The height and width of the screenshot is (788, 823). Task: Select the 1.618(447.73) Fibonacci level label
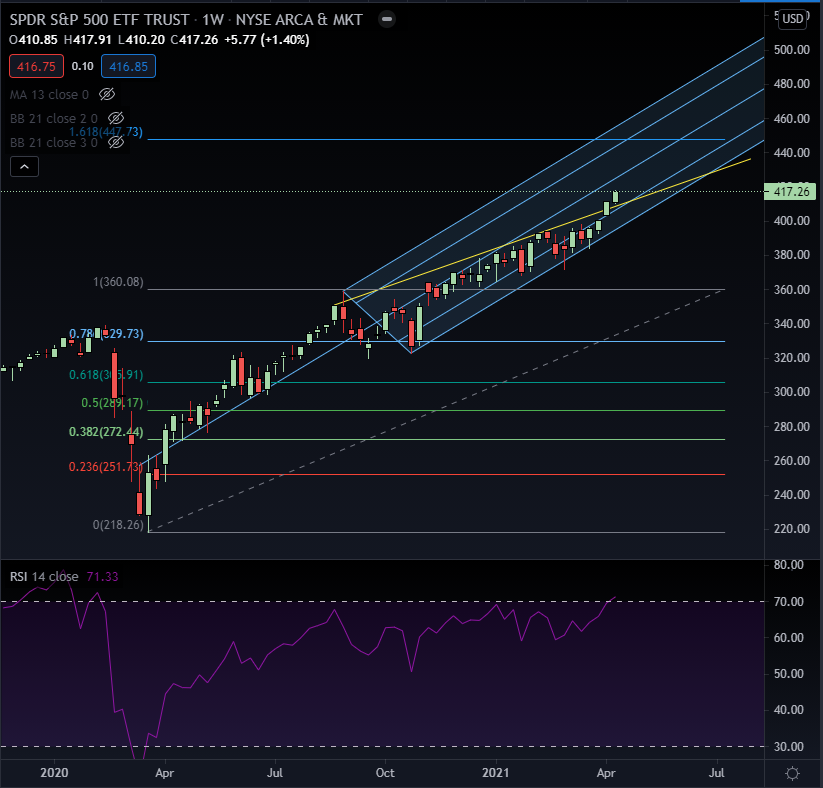pos(106,132)
